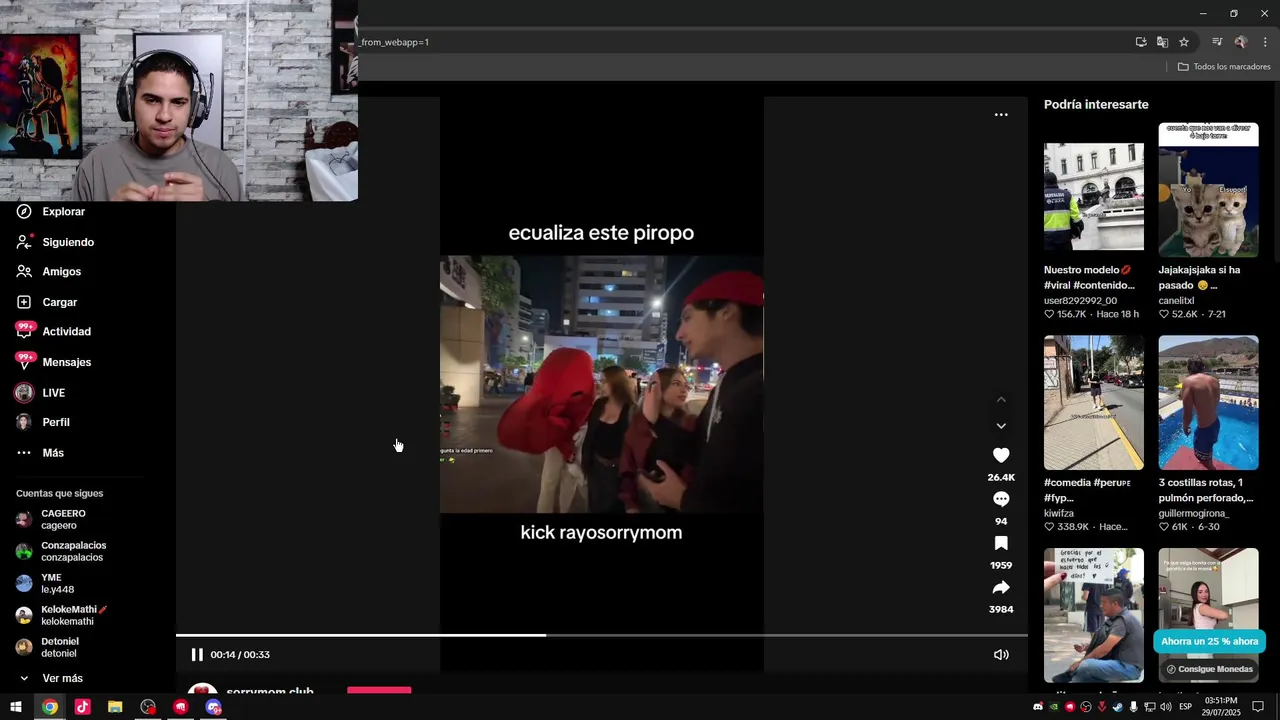This screenshot has height=720, width=1280.
Task: Click Steam icon in the system tray
Action: 1117,707
